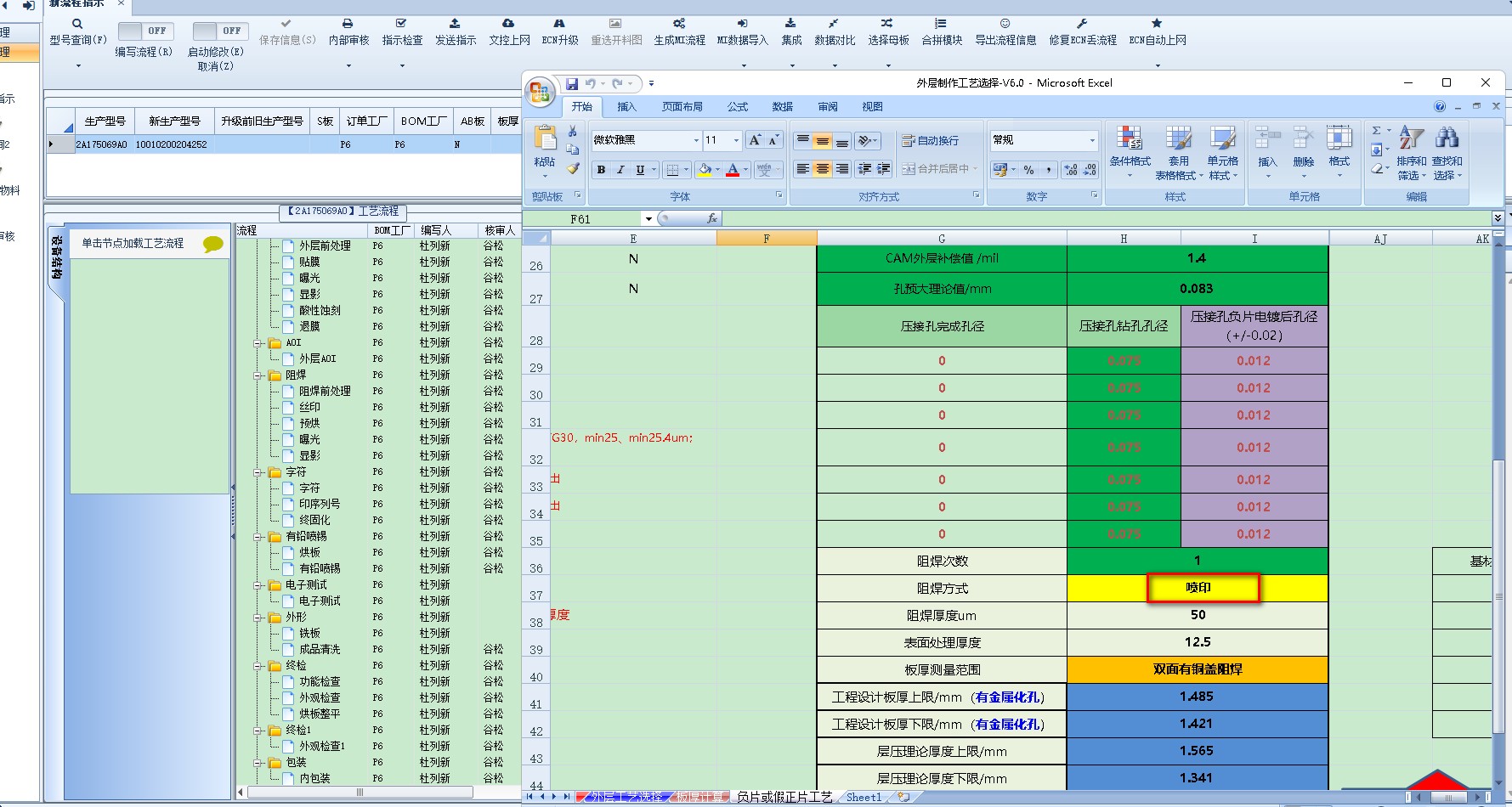Open the 负片或假正片工艺 sheet tab

pyautogui.click(x=784, y=797)
